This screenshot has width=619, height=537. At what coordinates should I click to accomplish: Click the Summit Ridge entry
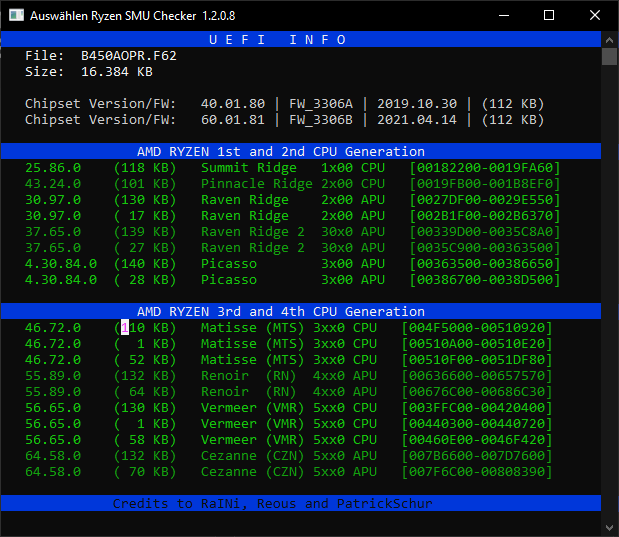[249, 168]
